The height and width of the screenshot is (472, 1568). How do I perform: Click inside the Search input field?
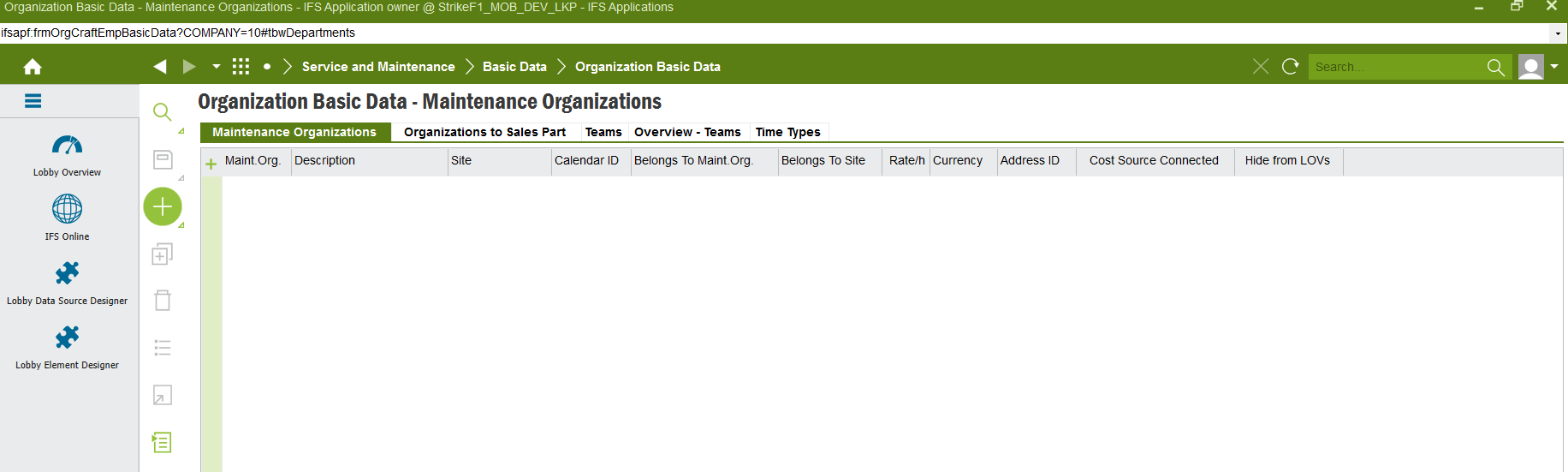coord(1395,67)
